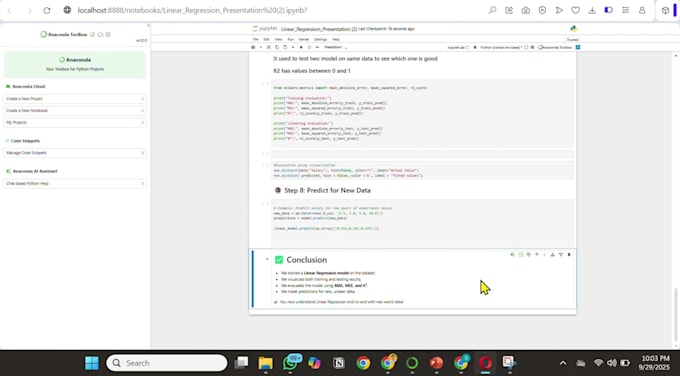The height and width of the screenshot is (376, 680).
Task: Expand My Projects in Anaconda Toolbox
Action: (75, 122)
